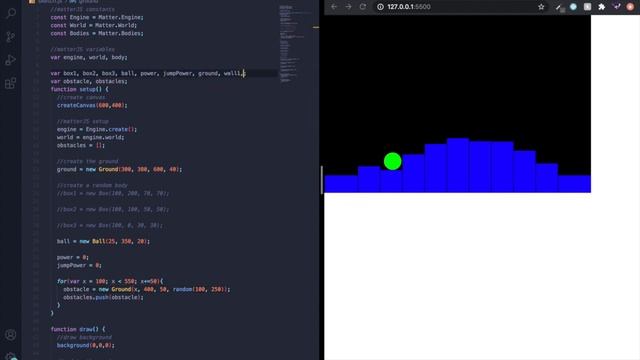The height and width of the screenshot is (360, 640).
Task: Open the purple check-mark browser extension
Action: (617, 7)
